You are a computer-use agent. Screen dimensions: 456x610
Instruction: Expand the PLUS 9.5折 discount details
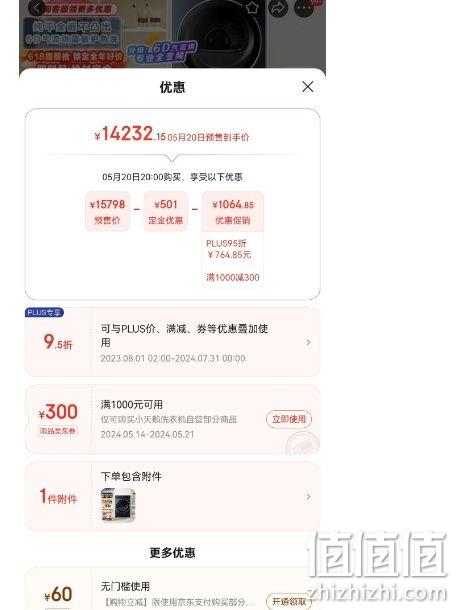[x=308, y=342]
